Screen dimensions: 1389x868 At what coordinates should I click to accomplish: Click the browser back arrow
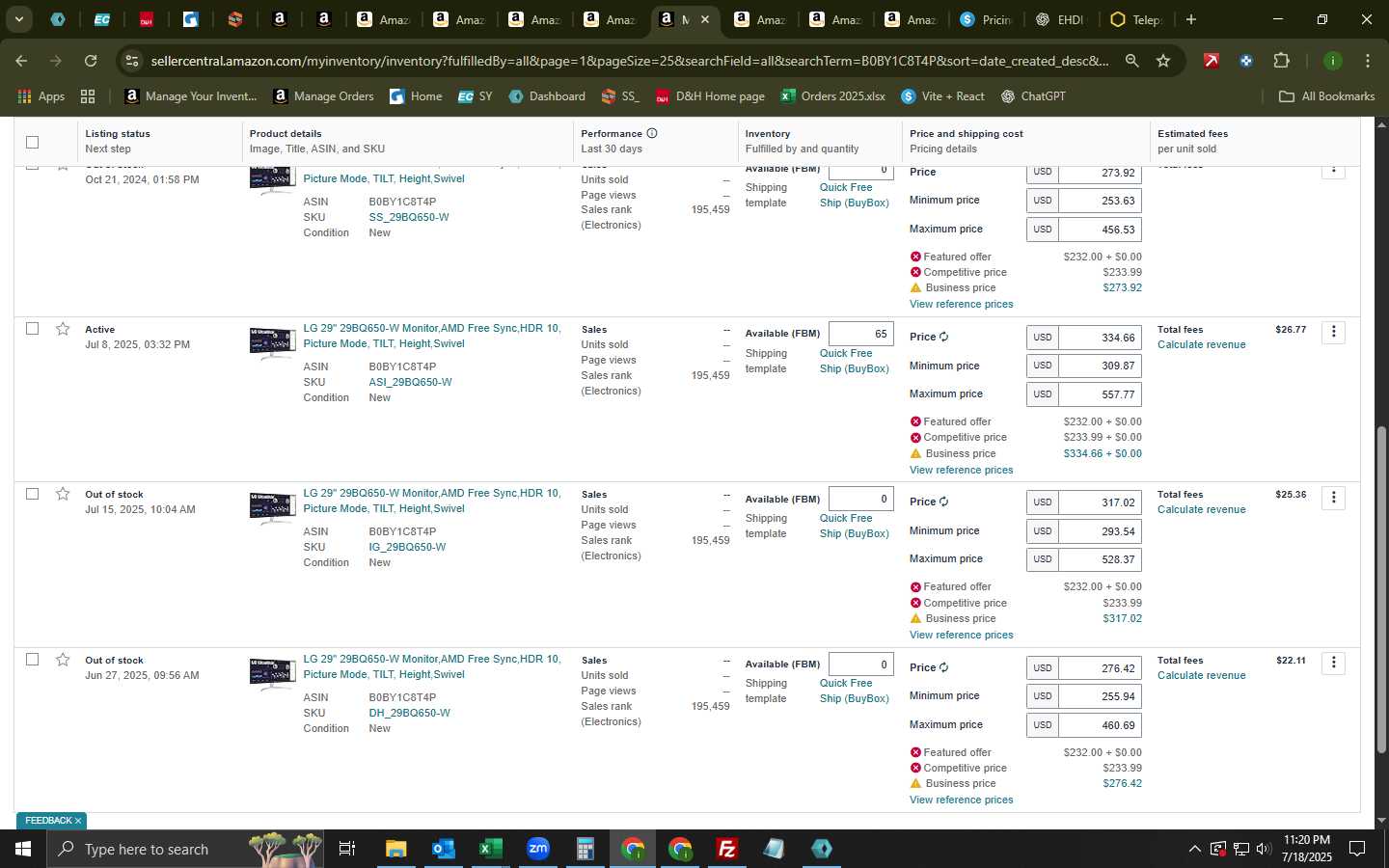tap(21, 61)
